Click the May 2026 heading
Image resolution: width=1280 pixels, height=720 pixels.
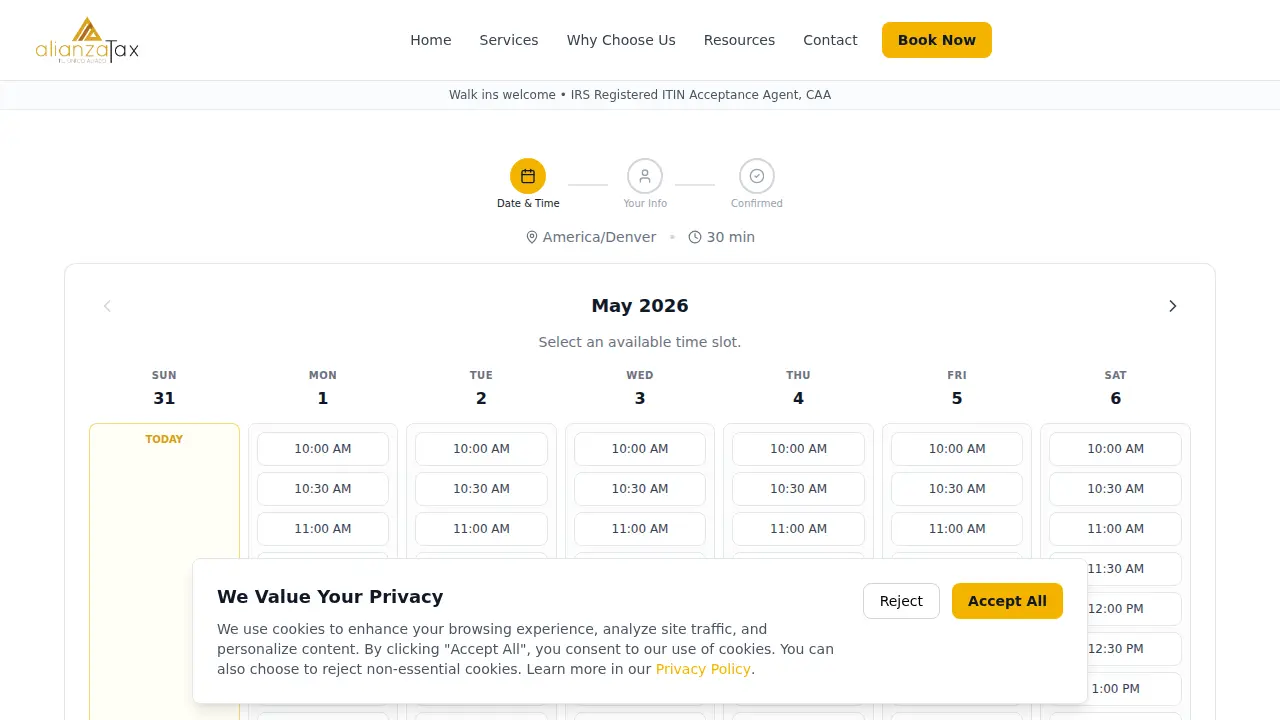[640, 306]
